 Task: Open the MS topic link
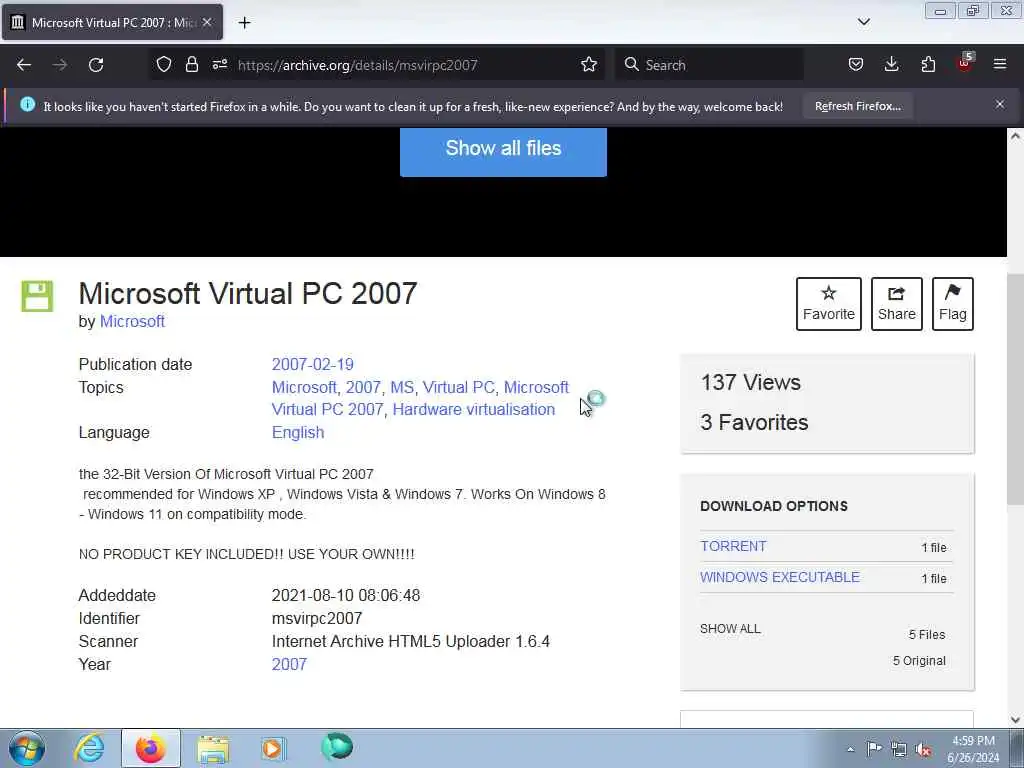point(402,387)
